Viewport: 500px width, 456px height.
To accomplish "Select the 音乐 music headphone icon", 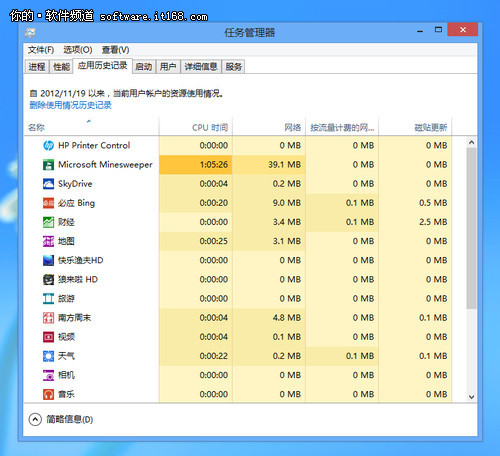I will [x=48, y=394].
